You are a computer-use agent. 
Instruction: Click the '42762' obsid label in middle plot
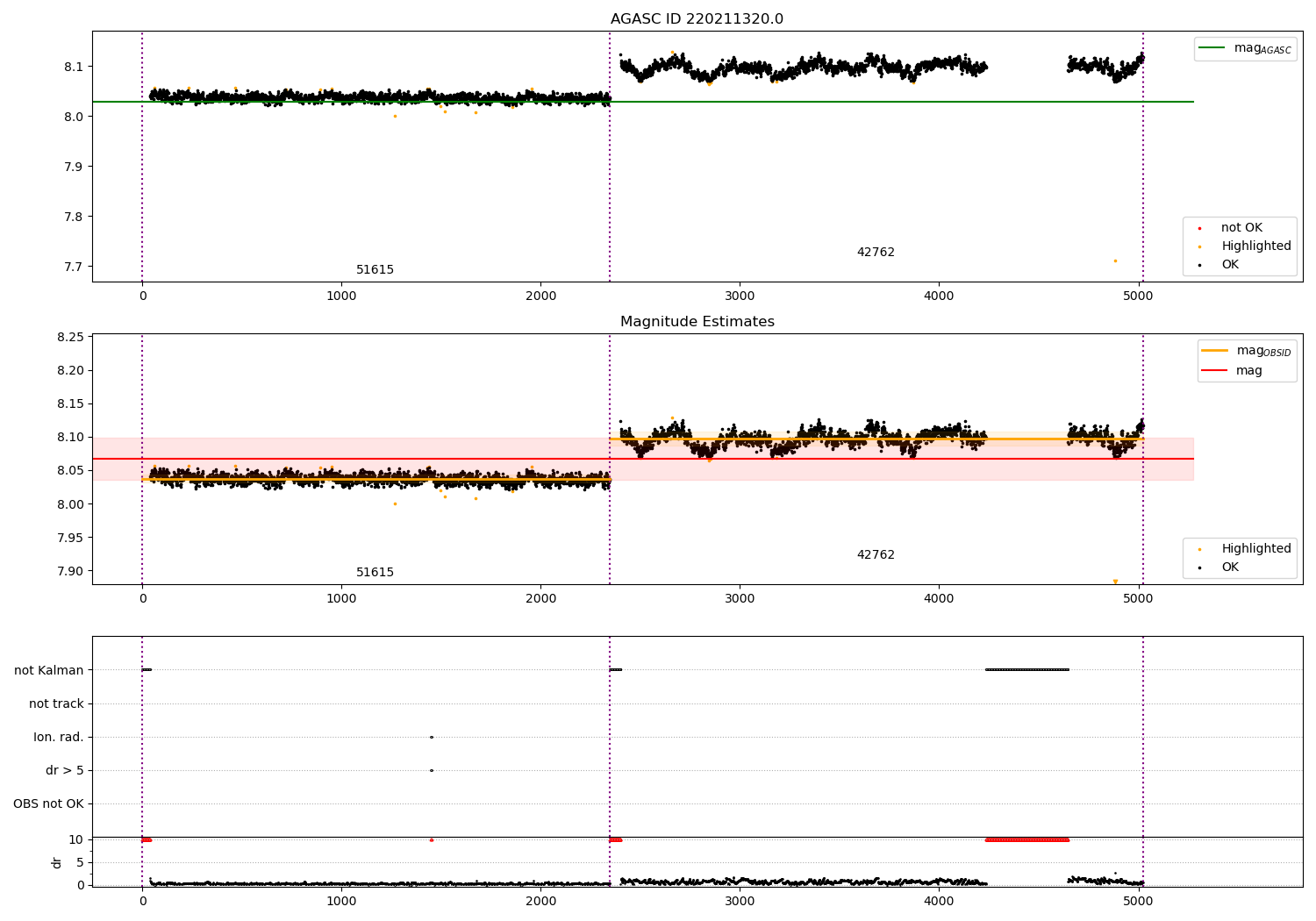pyautogui.click(x=876, y=555)
